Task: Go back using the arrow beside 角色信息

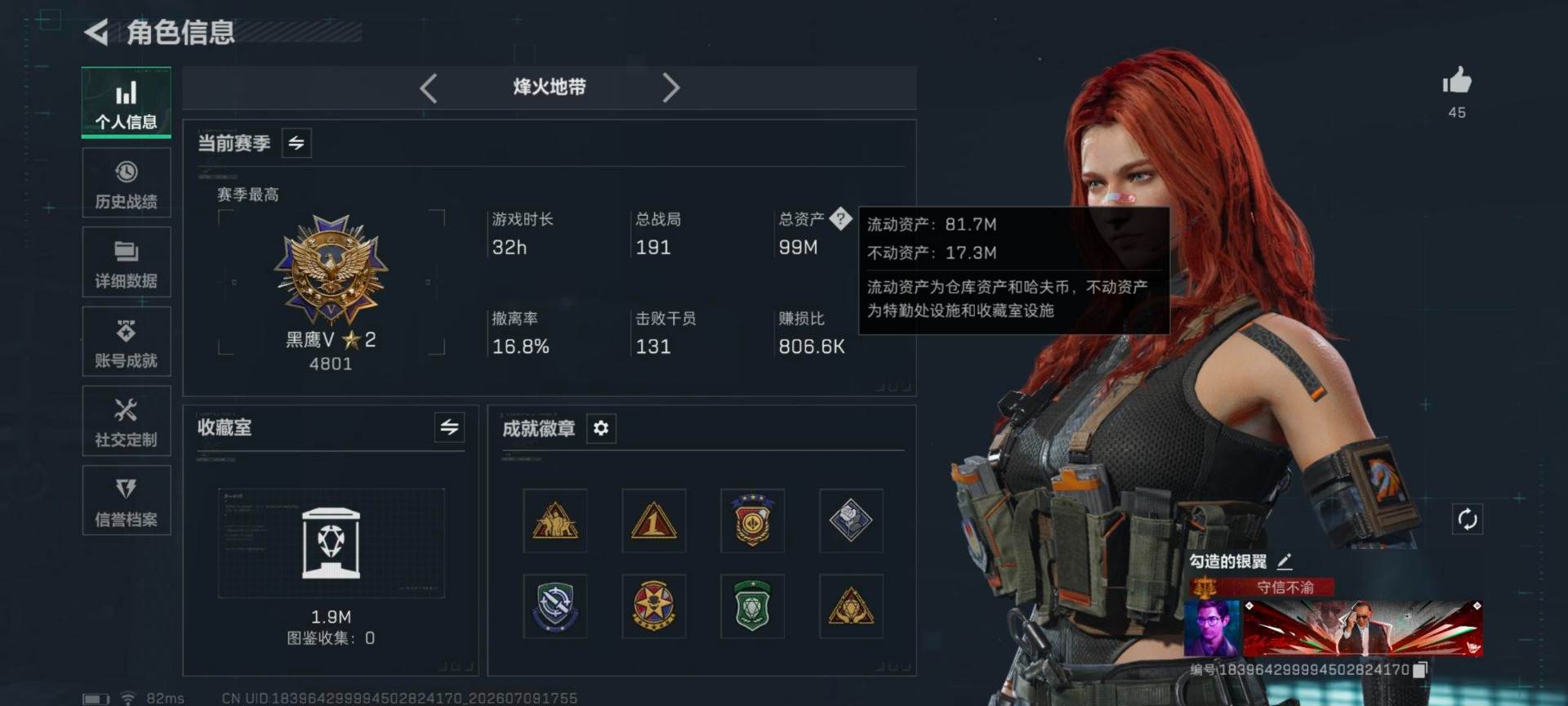Action: click(96, 33)
